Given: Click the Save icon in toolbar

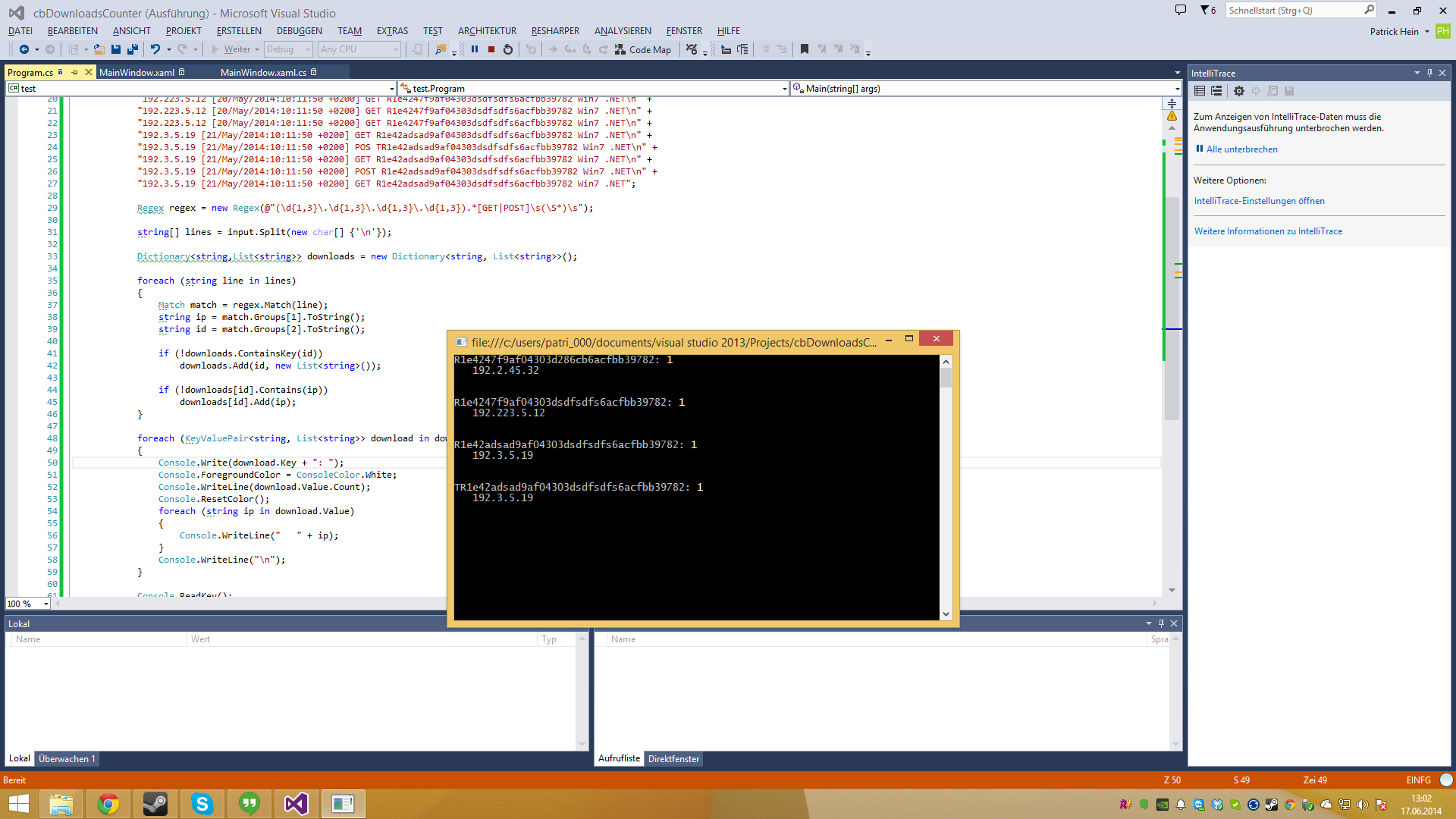Looking at the screenshot, I should (x=116, y=49).
